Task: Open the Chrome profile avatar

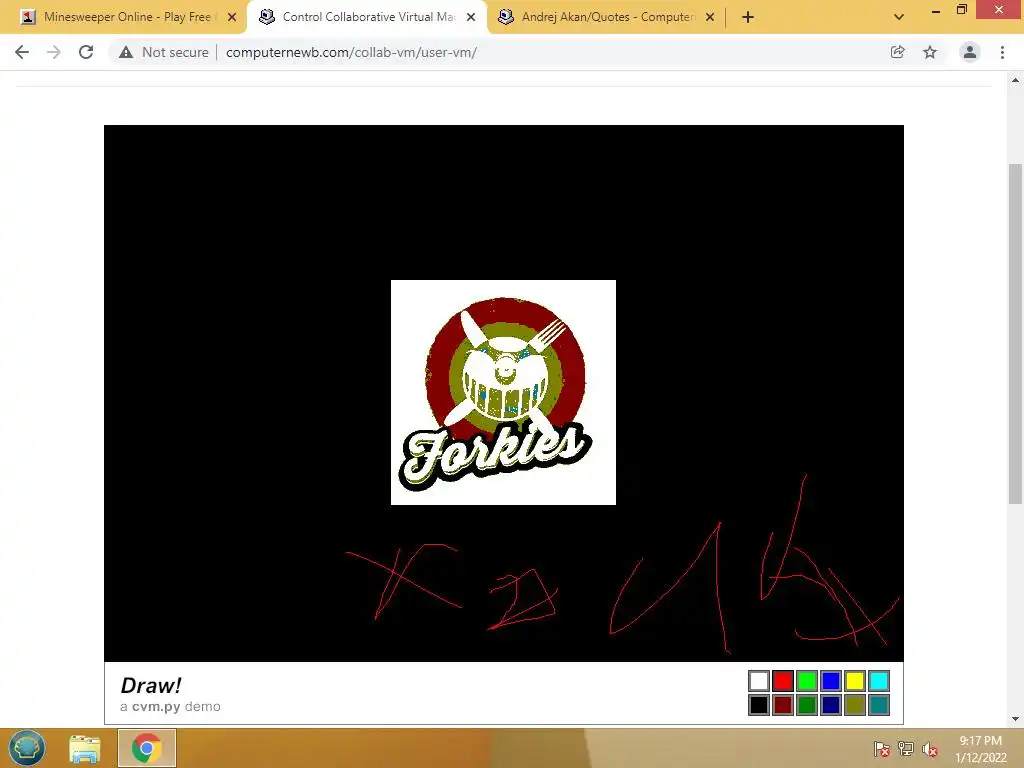Action: click(x=970, y=52)
